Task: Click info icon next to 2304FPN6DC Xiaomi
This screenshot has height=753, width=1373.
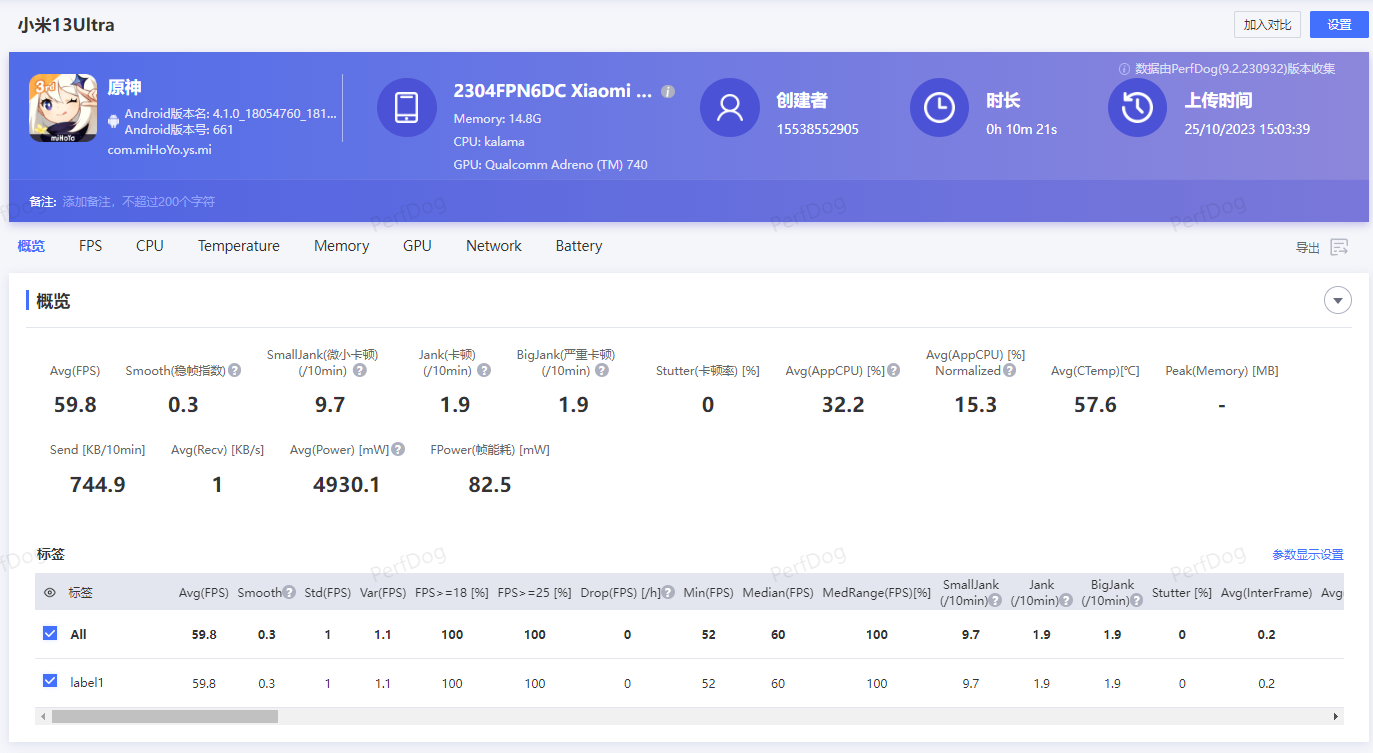Action: (668, 91)
